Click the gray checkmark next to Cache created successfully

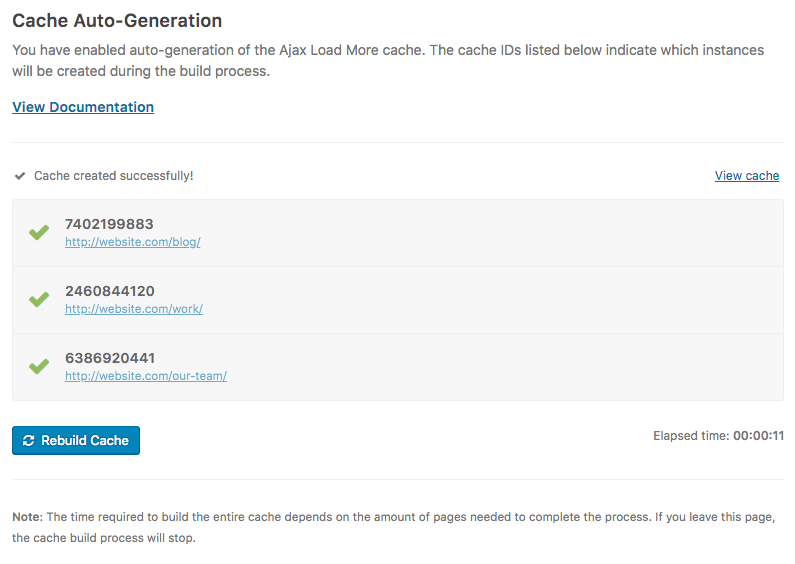(x=20, y=176)
